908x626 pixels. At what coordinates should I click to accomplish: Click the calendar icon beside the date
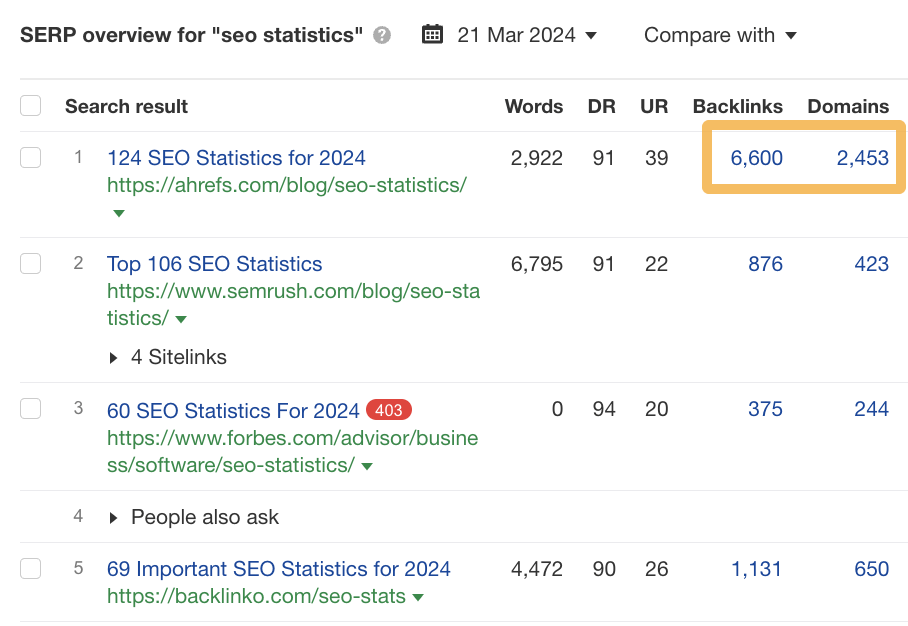(x=432, y=34)
